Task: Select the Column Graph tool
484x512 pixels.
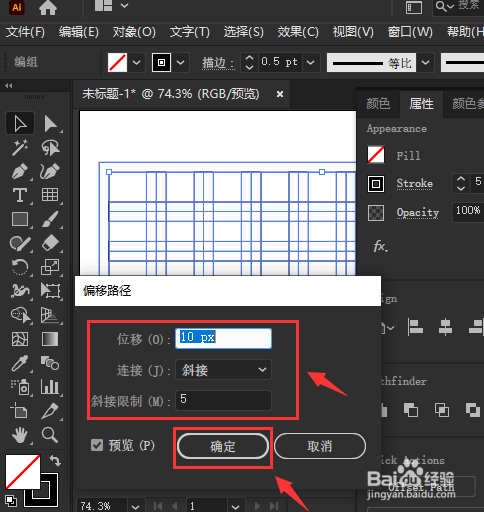Action: [x=50, y=387]
